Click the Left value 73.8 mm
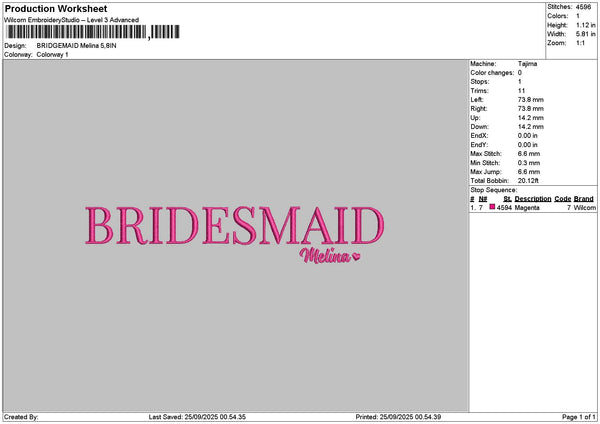The width and height of the screenshot is (600, 424). click(x=531, y=99)
